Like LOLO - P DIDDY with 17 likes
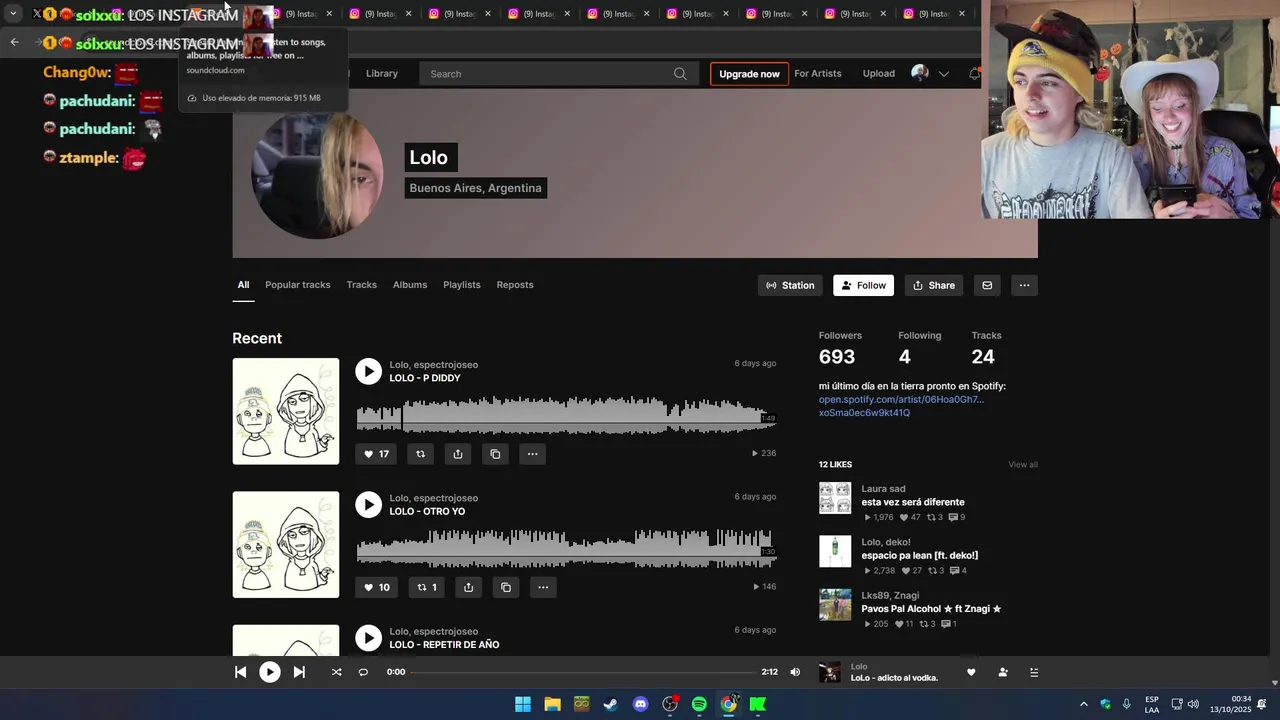This screenshot has height=720, width=1280. click(376, 454)
